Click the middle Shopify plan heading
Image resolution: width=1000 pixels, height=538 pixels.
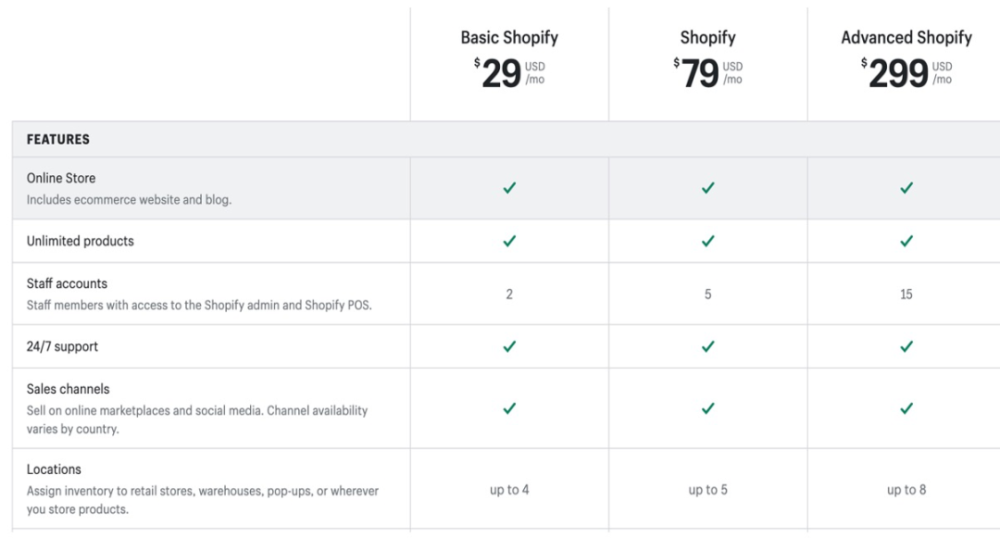(708, 38)
